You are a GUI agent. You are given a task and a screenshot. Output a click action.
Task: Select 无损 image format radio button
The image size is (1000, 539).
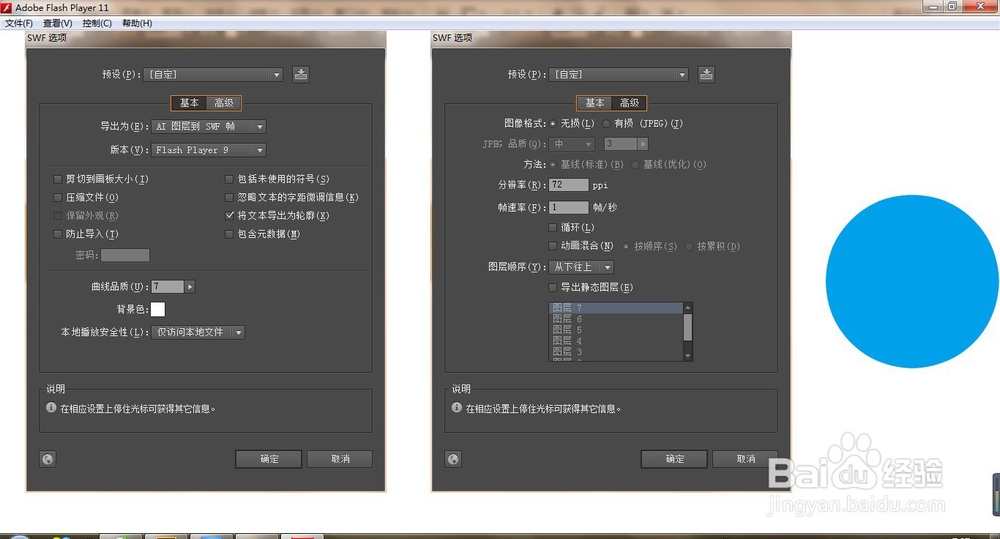(552, 124)
